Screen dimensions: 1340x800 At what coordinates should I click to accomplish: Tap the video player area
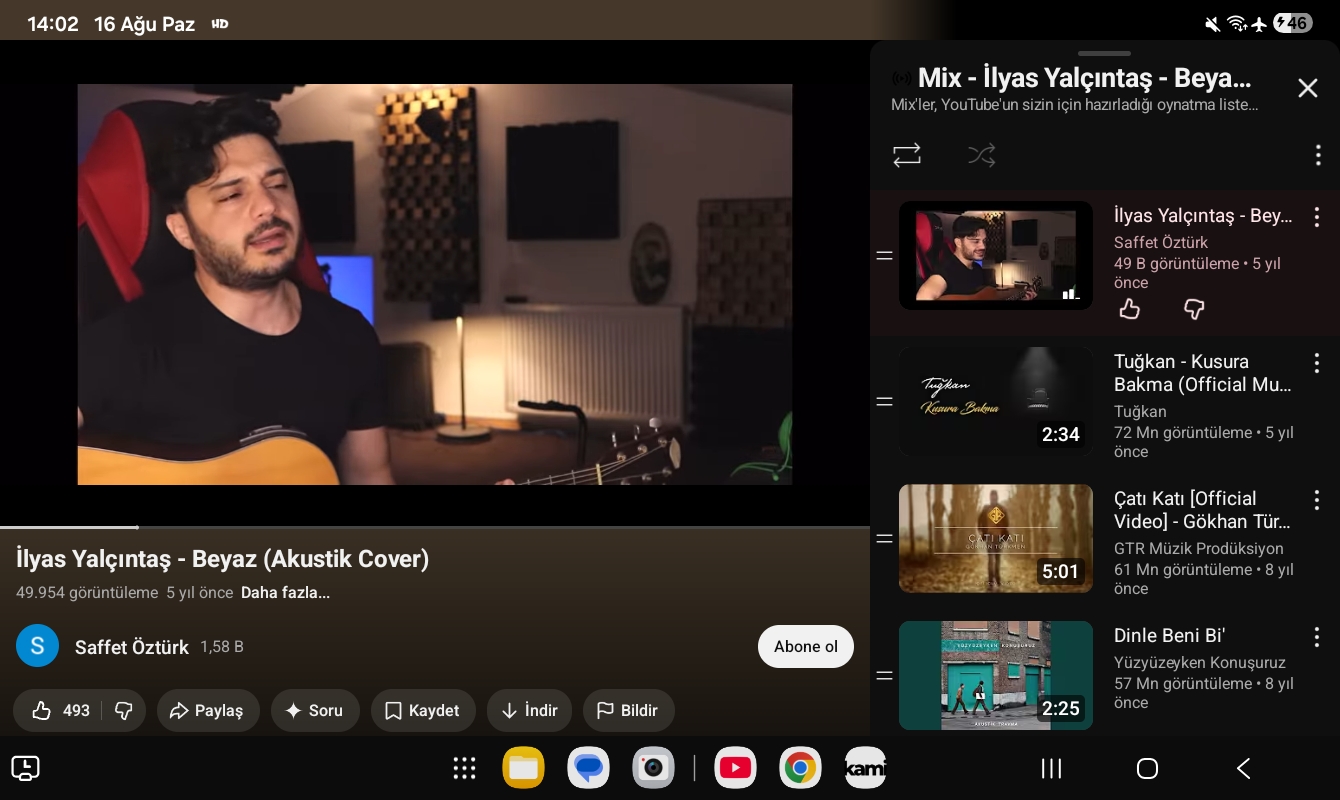(x=435, y=284)
